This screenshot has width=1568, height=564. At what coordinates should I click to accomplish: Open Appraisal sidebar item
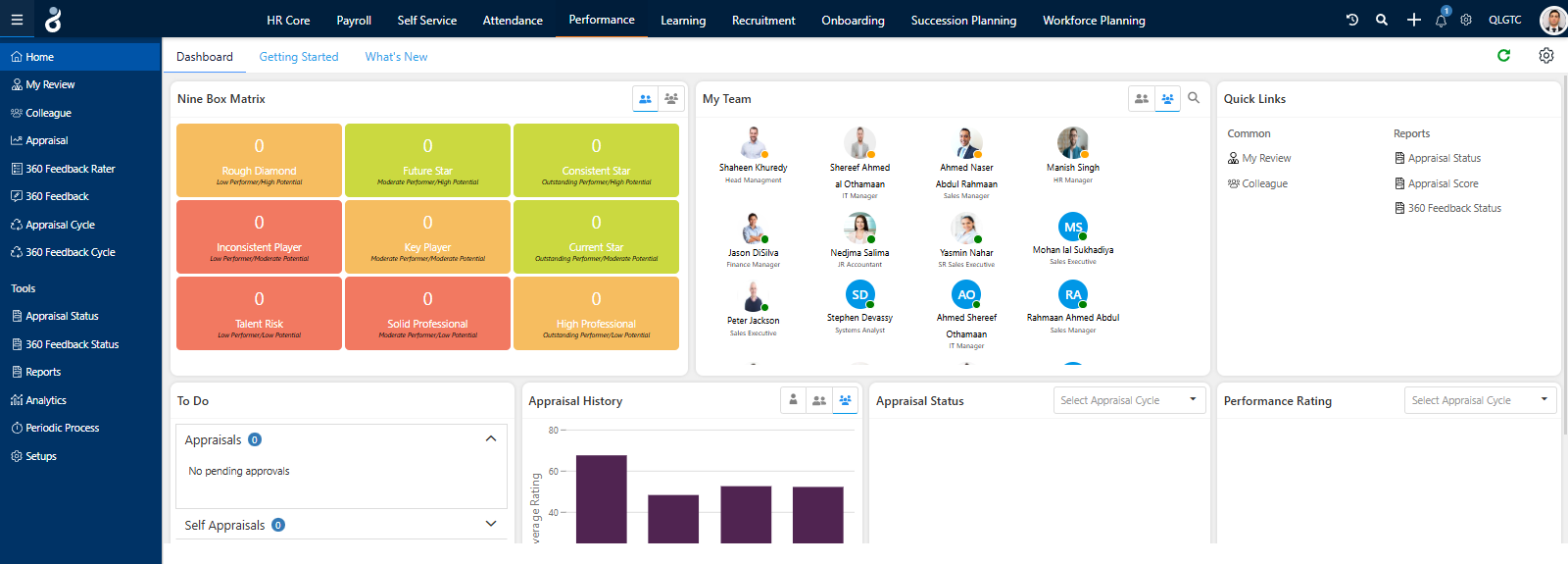(x=80, y=140)
